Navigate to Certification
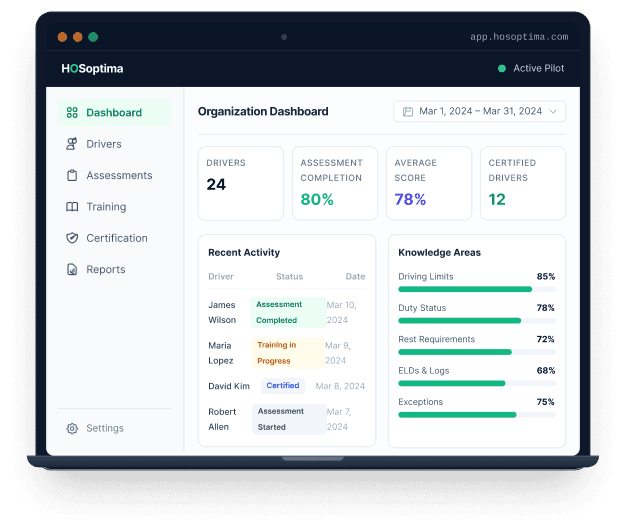The height and width of the screenshot is (530, 626). point(115,238)
